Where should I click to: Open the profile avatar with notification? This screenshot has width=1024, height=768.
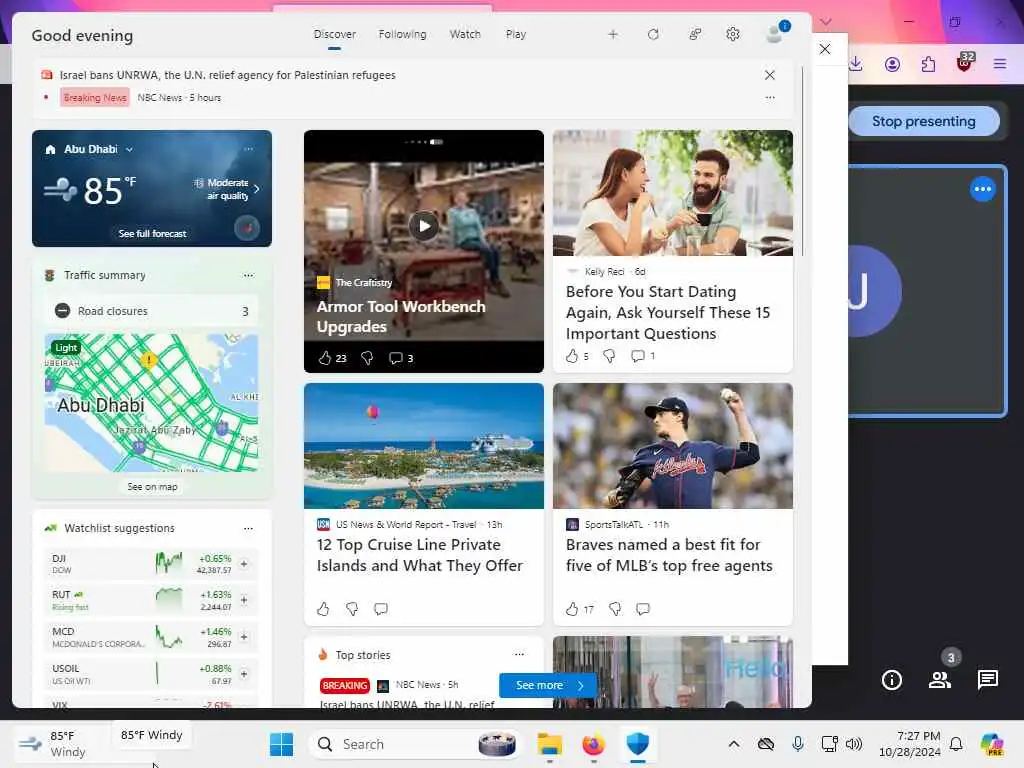pos(776,33)
